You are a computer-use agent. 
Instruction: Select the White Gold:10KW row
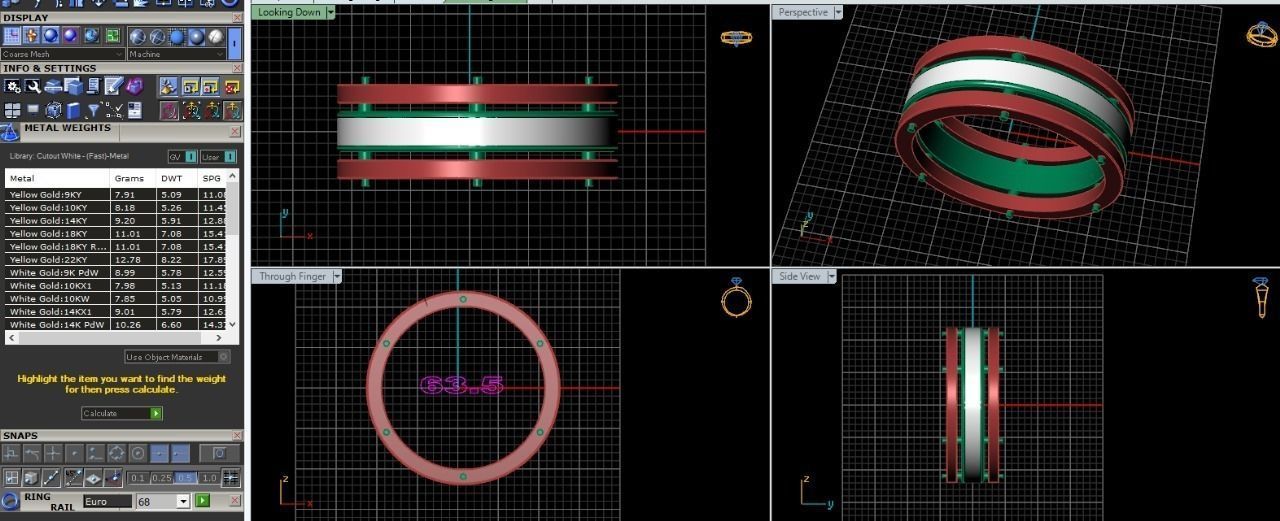[116, 298]
